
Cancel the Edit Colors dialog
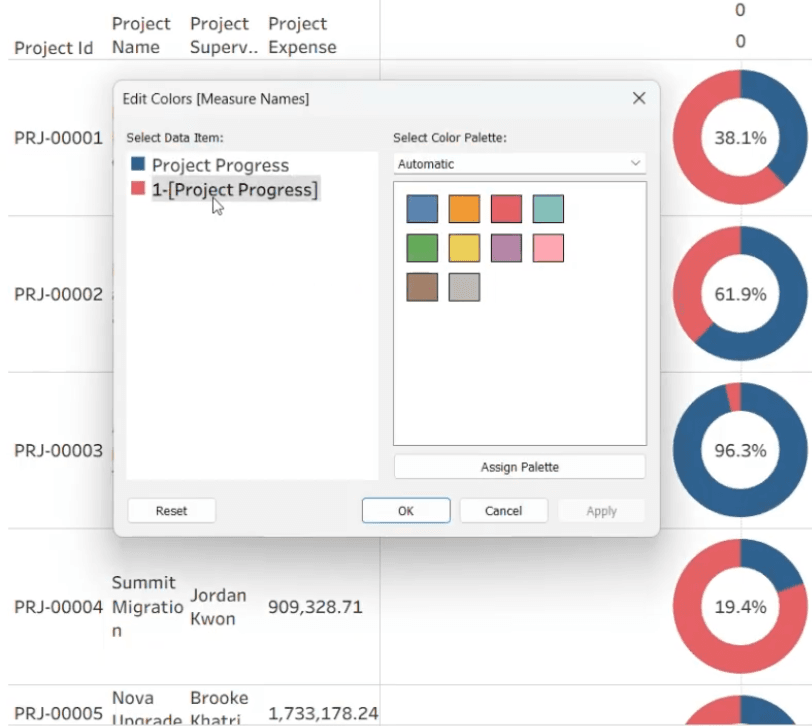503,511
